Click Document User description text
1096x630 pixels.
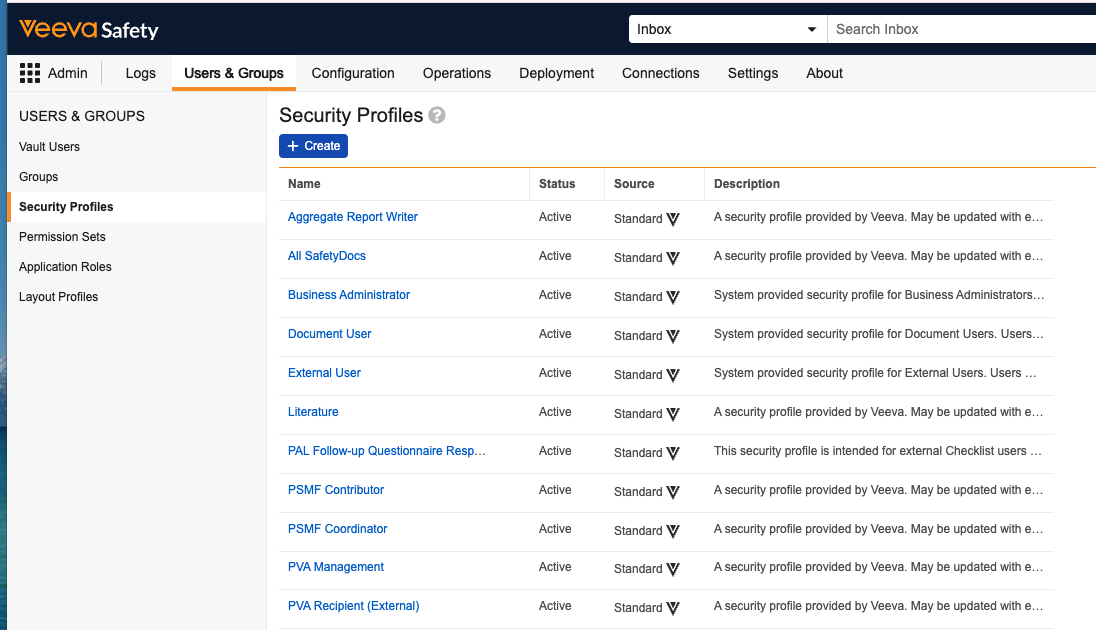(879, 334)
